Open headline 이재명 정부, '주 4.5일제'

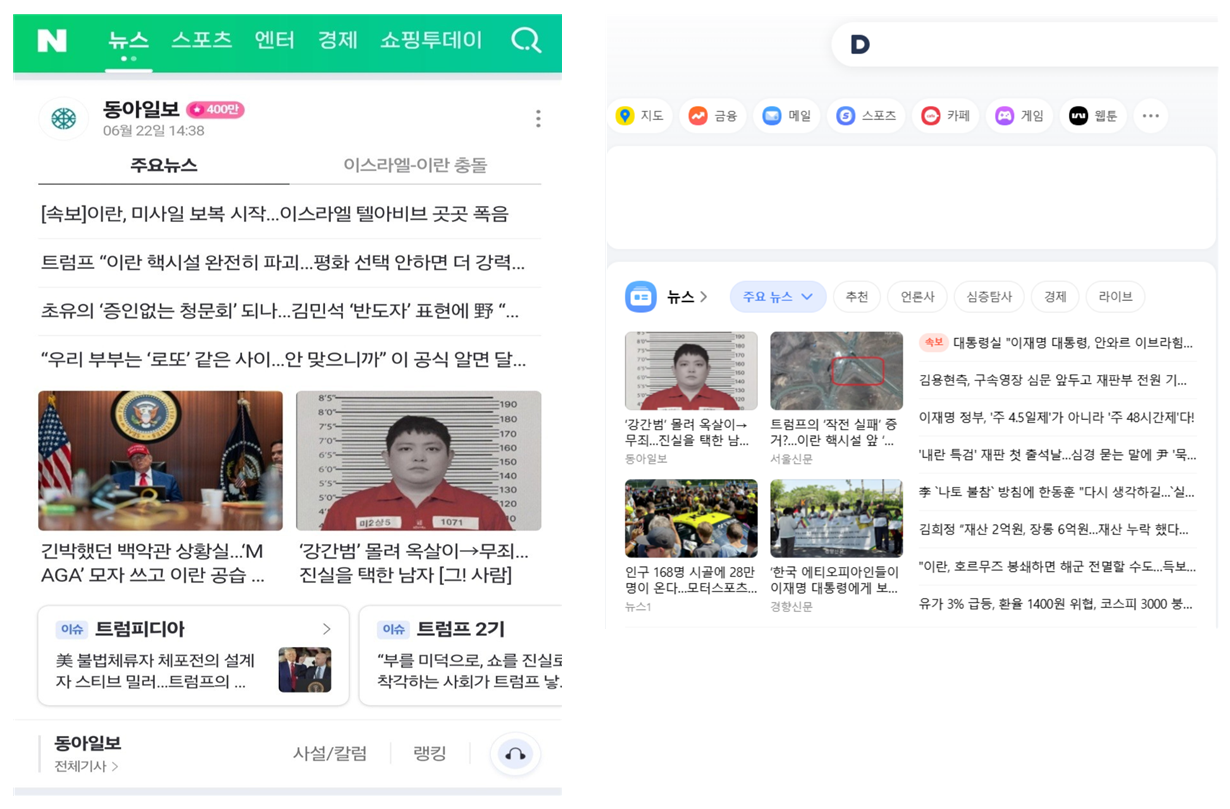click(x=1056, y=417)
